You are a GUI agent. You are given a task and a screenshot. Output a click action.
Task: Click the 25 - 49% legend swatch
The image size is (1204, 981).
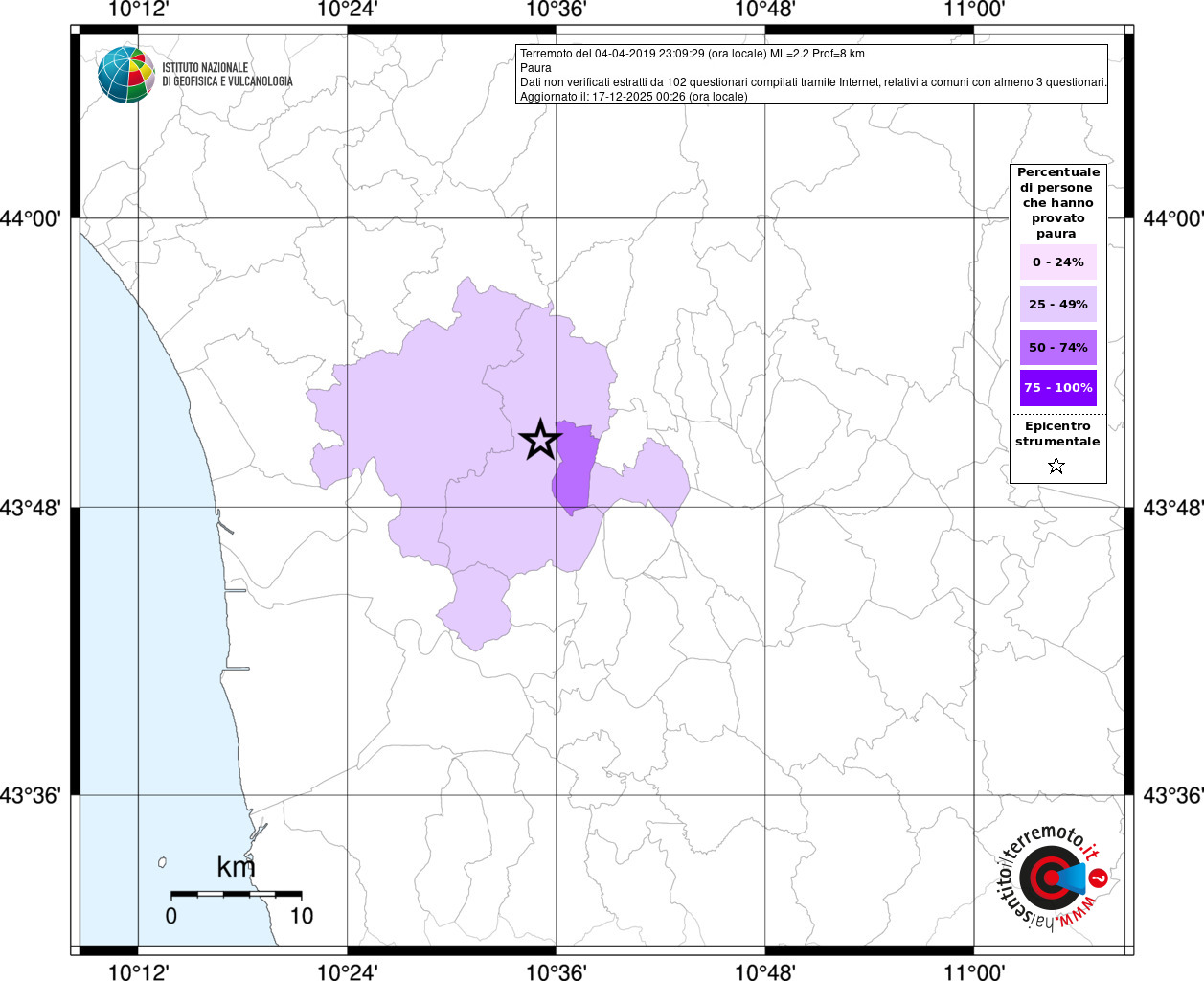[1057, 304]
